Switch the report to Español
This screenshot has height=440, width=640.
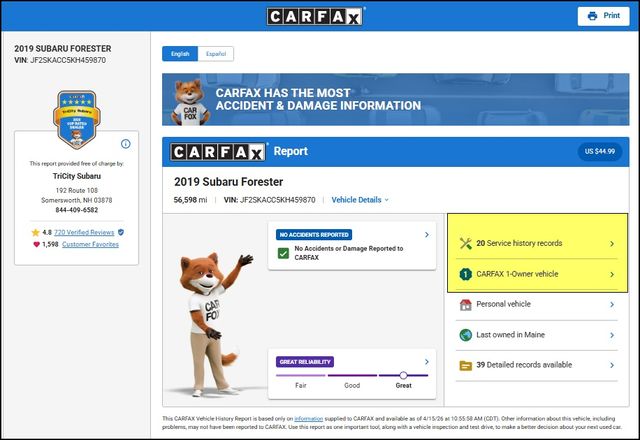pyautogui.click(x=216, y=54)
